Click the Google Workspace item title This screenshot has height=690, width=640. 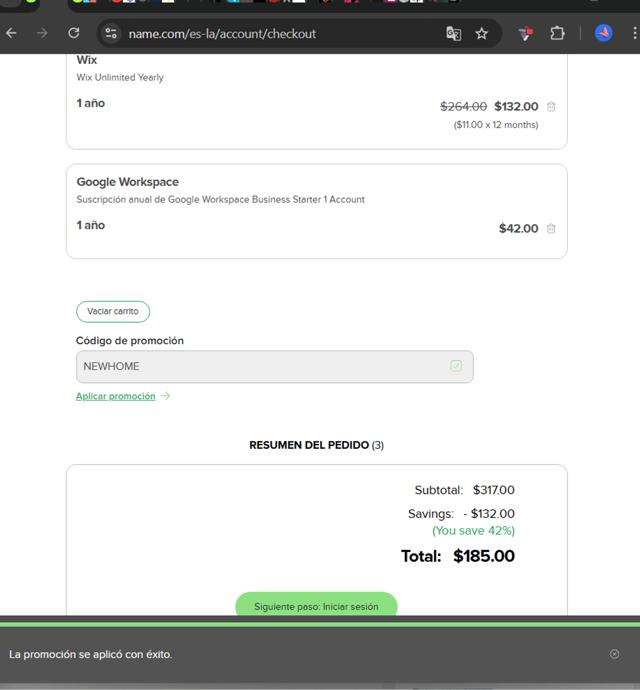click(x=128, y=182)
